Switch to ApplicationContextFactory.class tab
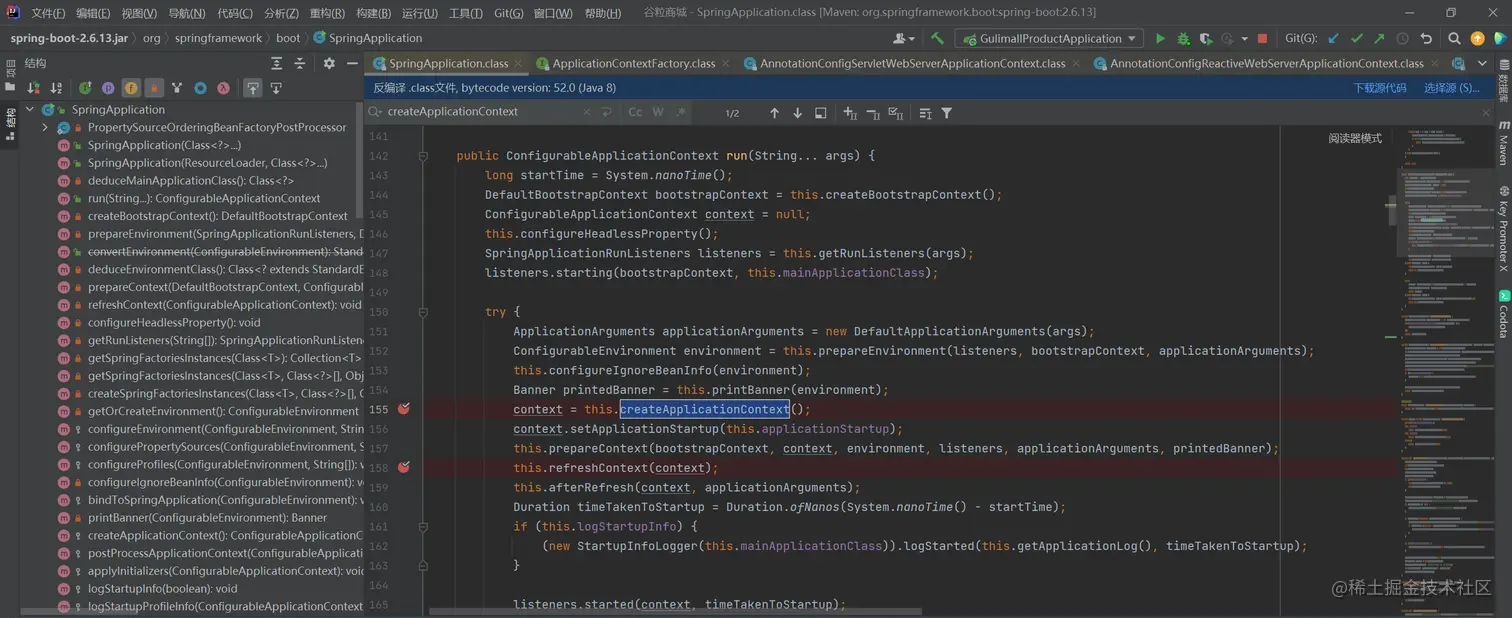The height and width of the screenshot is (618, 1512). pos(633,63)
